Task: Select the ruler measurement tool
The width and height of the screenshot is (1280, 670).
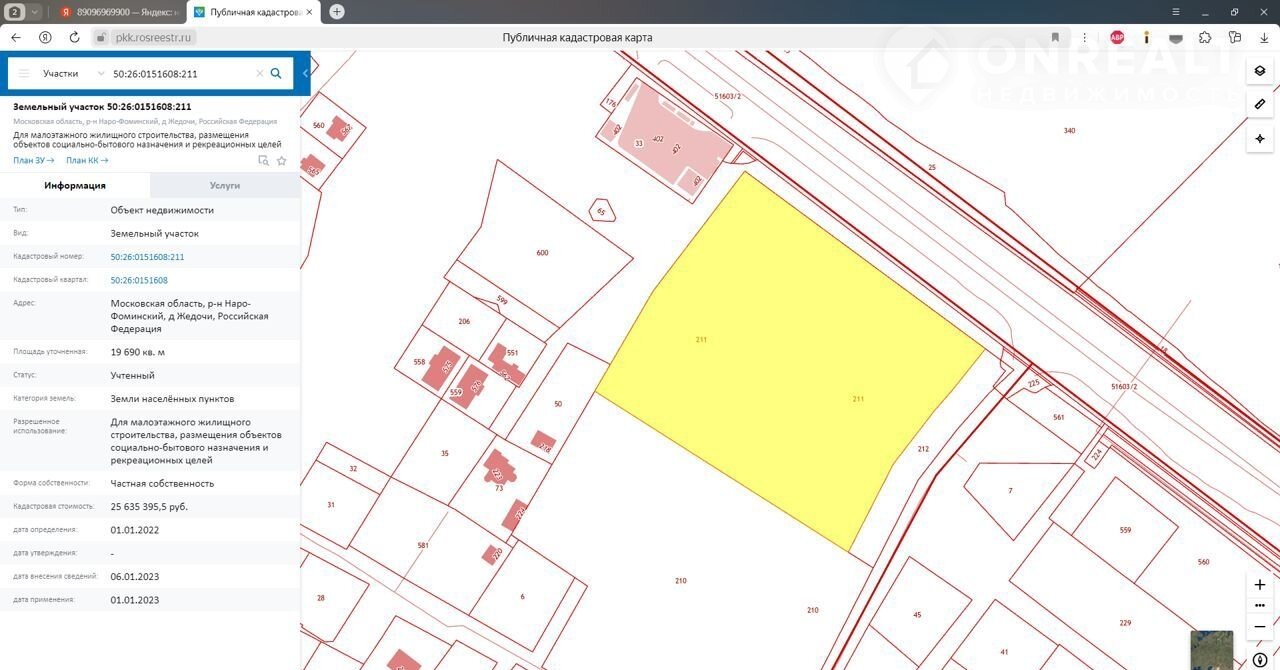Action: point(1259,104)
